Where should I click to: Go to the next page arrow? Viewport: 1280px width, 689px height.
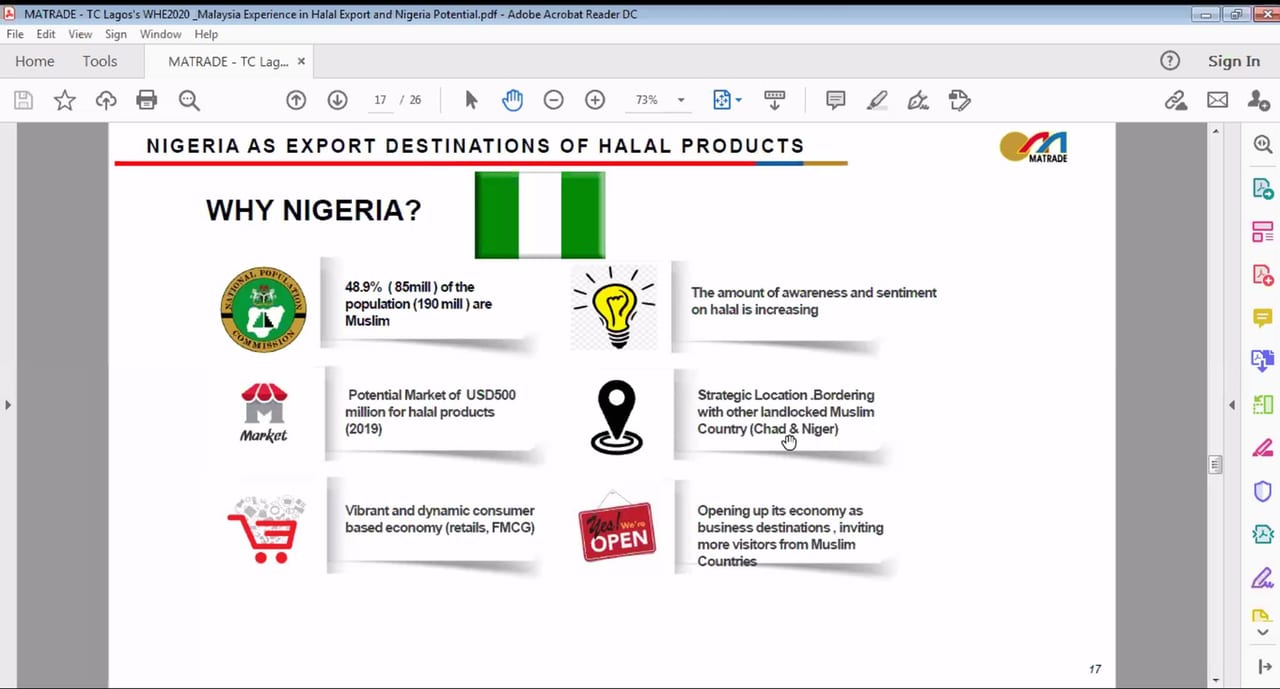pos(337,100)
